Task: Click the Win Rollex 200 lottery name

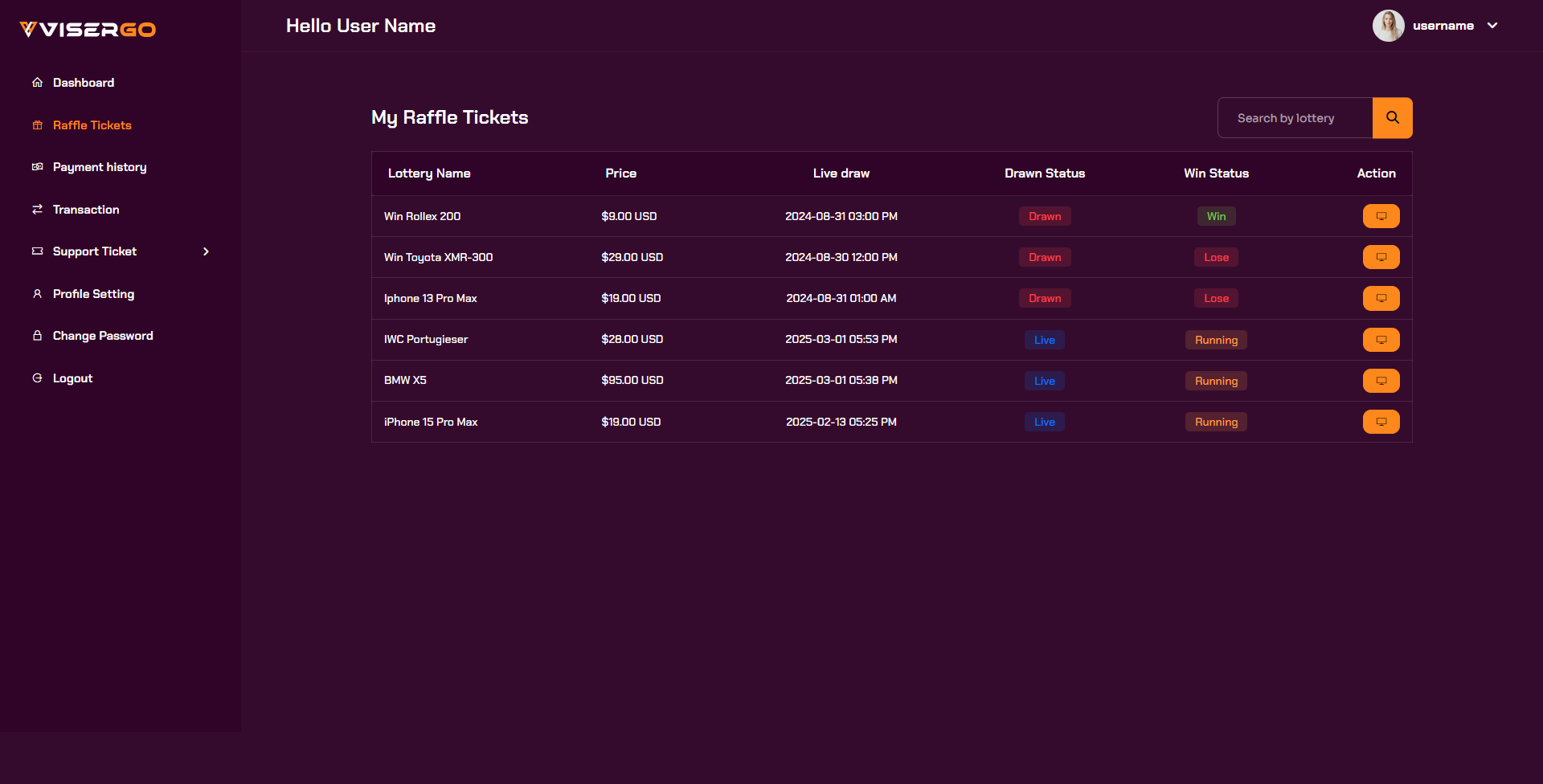Action: point(423,216)
